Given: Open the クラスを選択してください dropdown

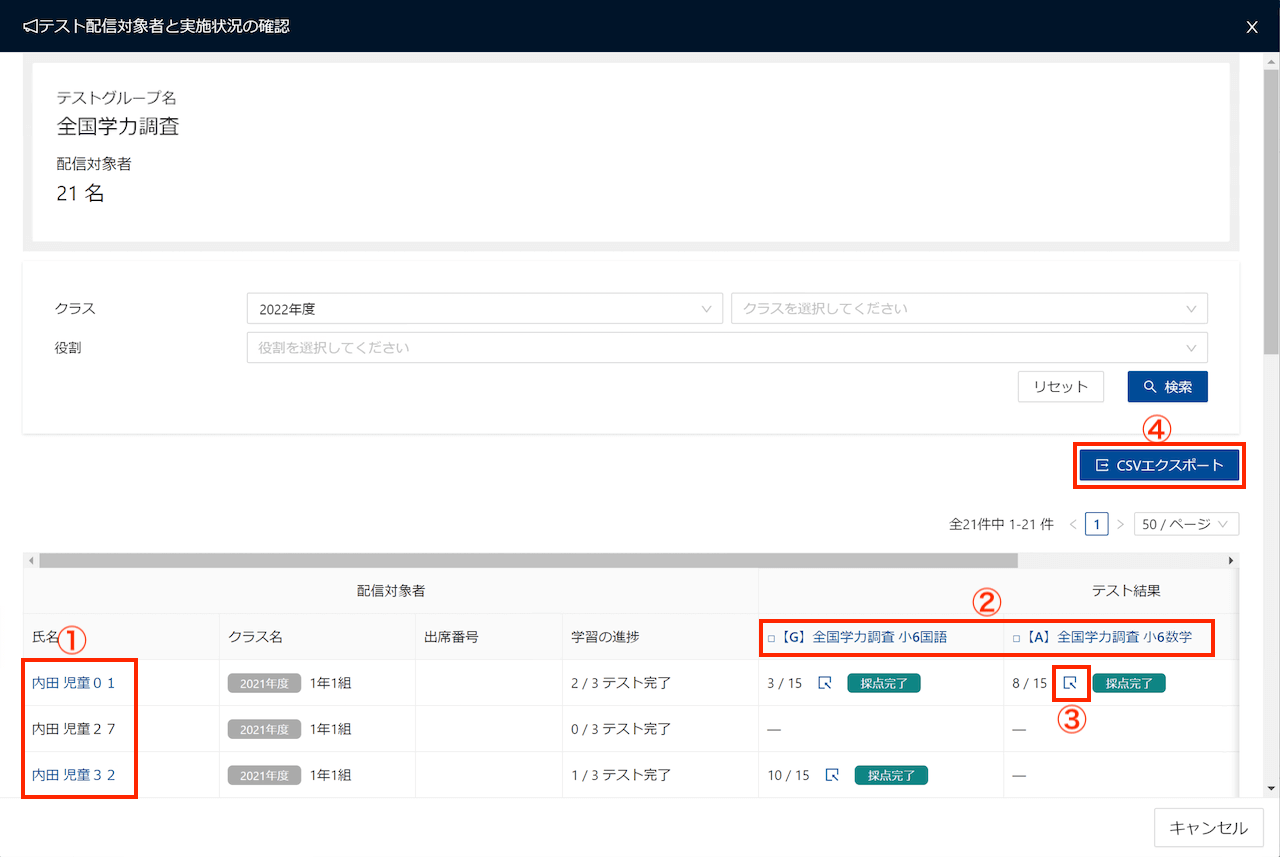Looking at the screenshot, I should tap(969, 309).
